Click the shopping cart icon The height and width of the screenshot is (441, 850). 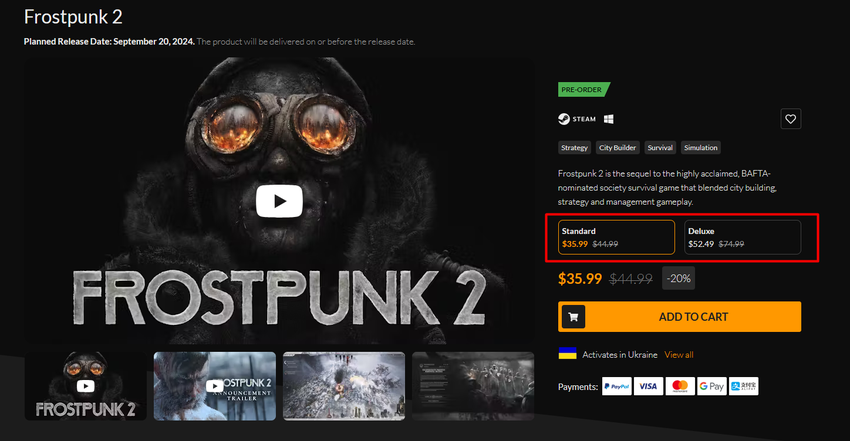click(573, 317)
